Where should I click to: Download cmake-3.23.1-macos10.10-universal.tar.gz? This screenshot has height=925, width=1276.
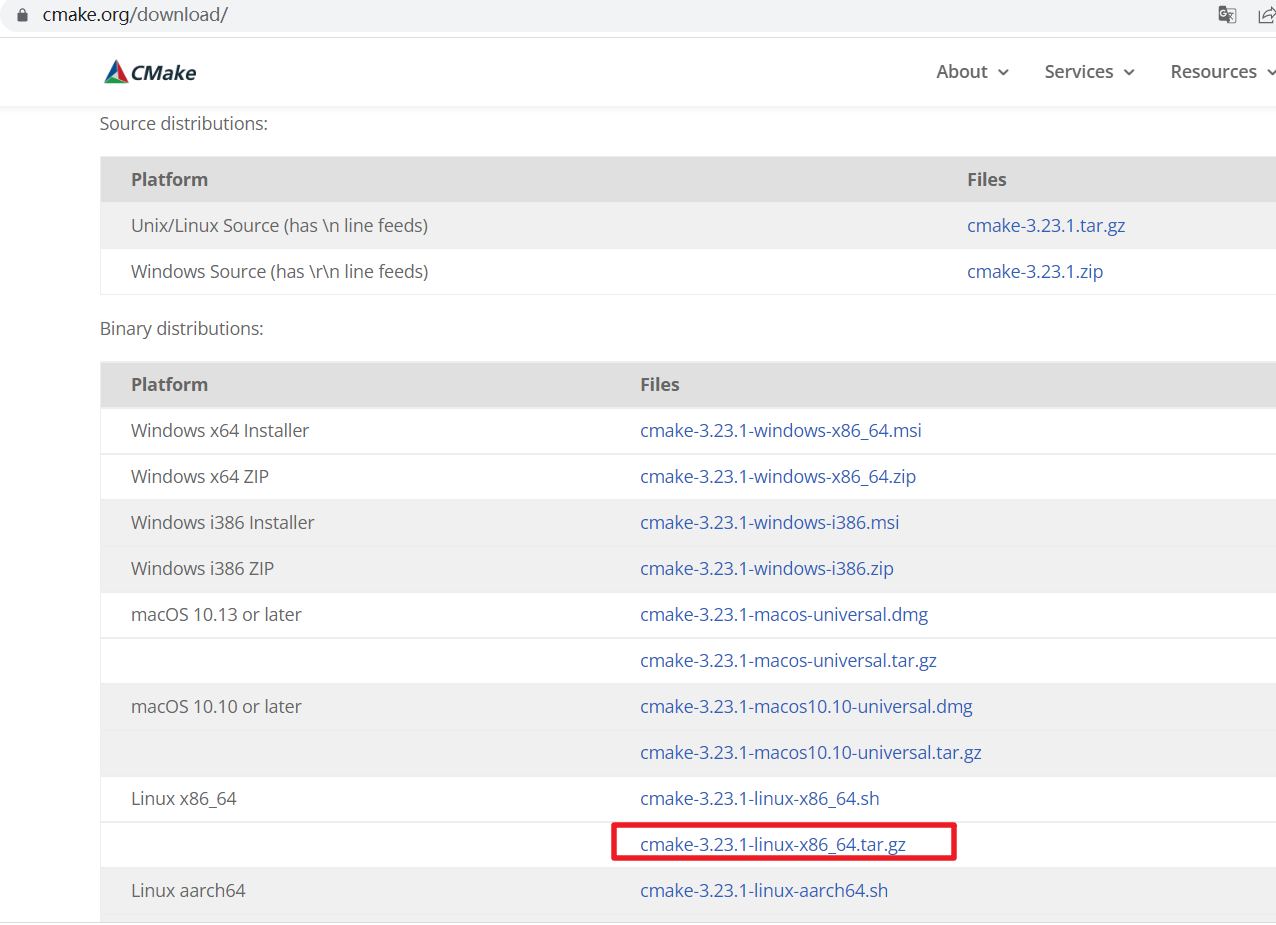(x=811, y=753)
